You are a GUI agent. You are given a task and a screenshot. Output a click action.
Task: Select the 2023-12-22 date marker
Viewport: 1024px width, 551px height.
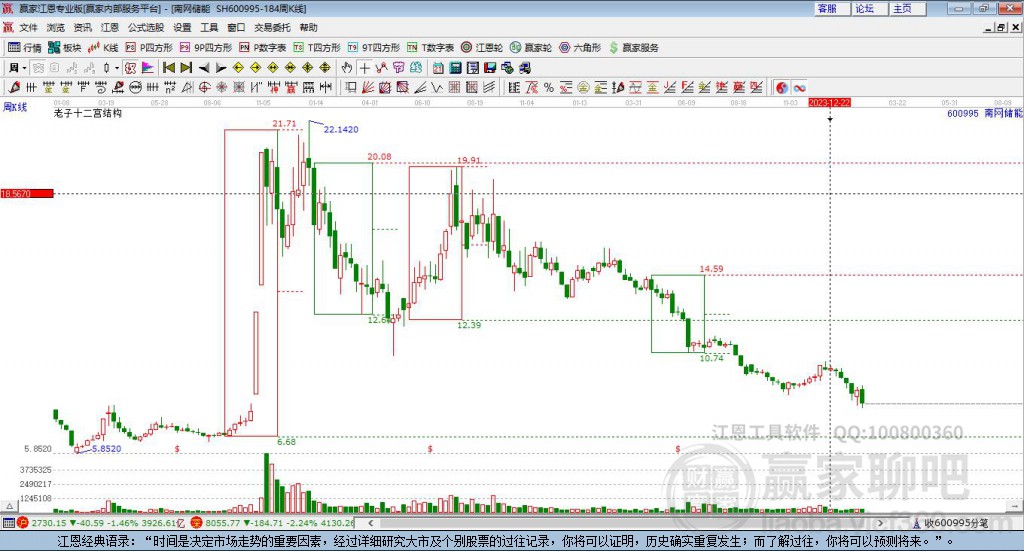pyautogui.click(x=829, y=103)
